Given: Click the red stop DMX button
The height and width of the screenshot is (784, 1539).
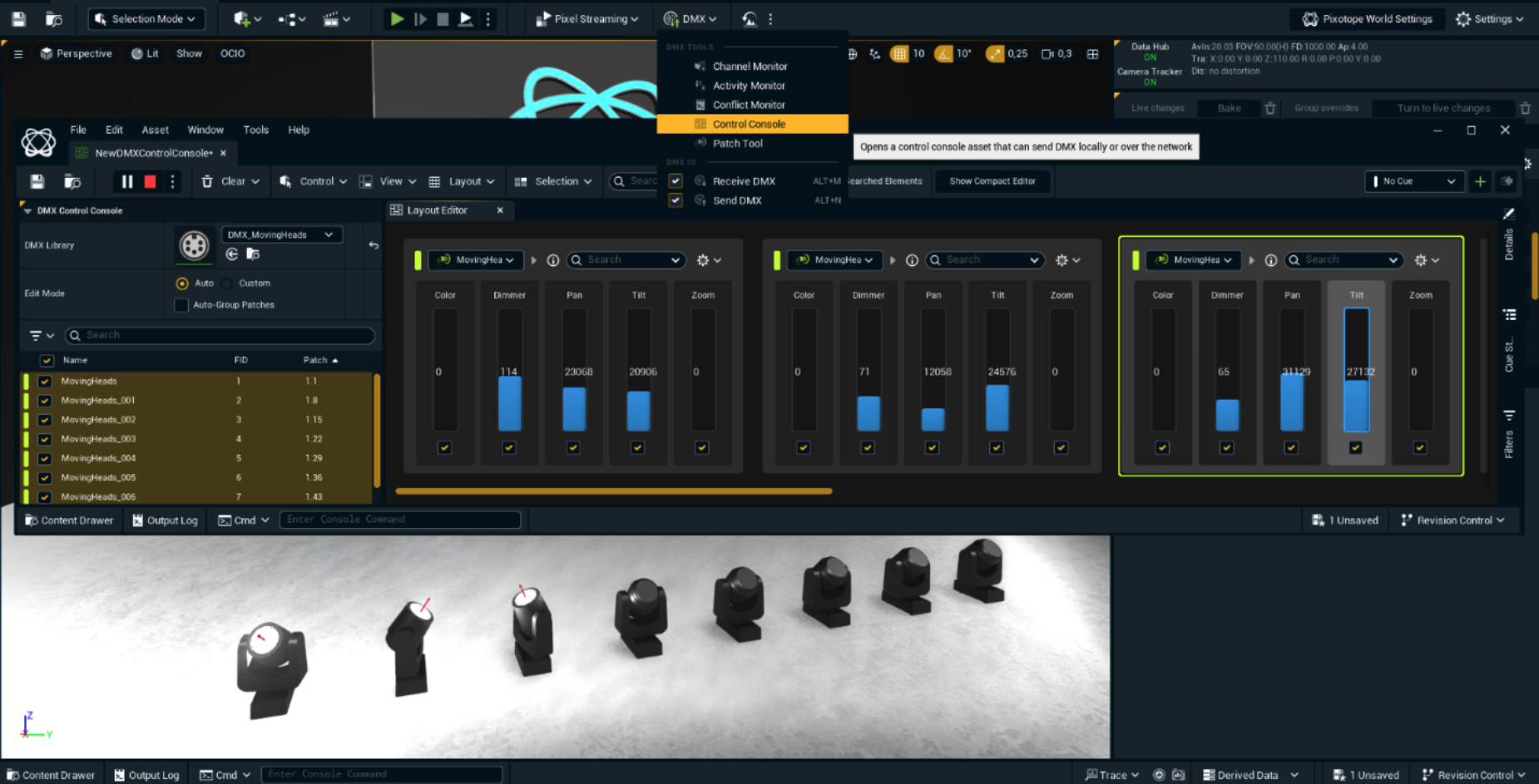Looking at the screenshot, I should (150, 181).
